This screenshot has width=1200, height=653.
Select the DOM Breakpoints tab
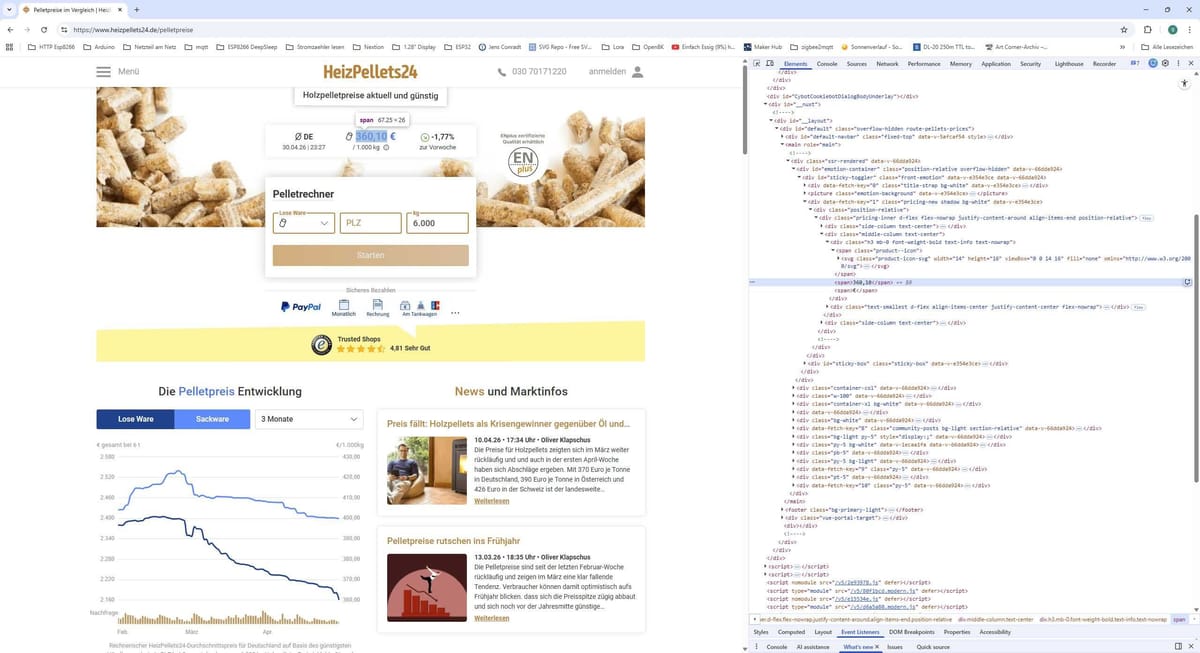pos(912,632)
